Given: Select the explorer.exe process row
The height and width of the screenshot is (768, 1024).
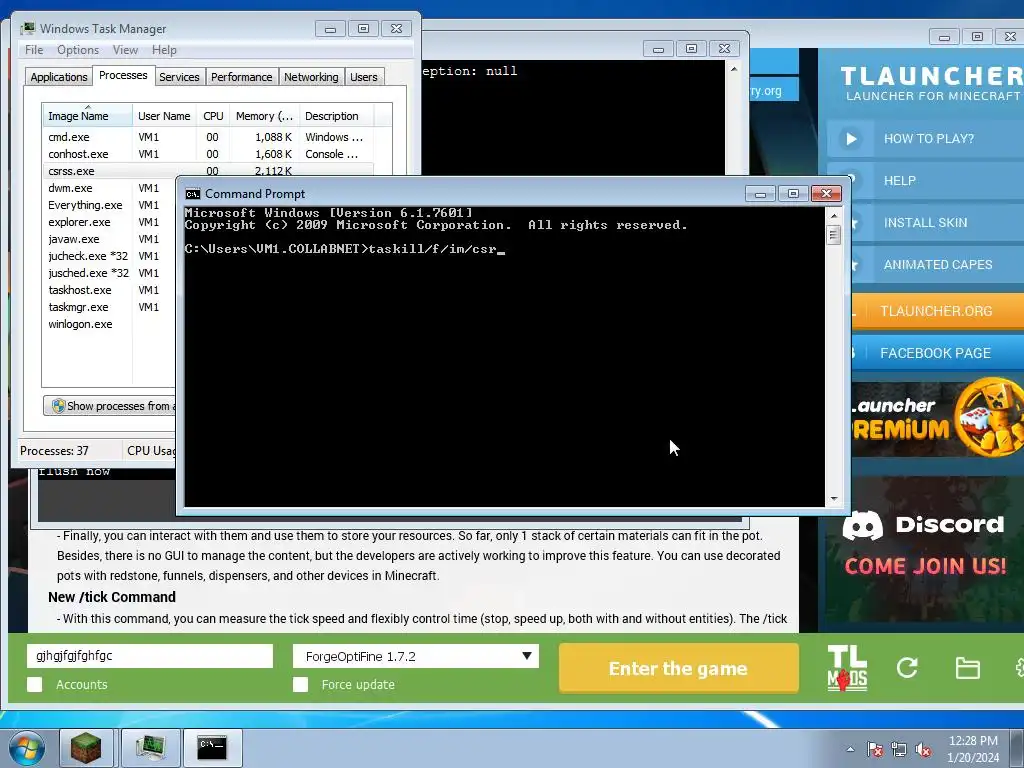Looking at the screenshot, I should (110, 222).
